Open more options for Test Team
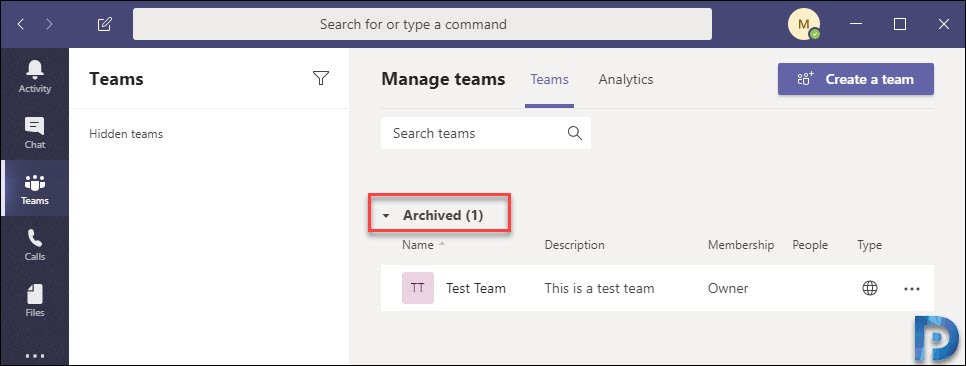Viewport: 966px width, 366px height. (x=912, y=288)
